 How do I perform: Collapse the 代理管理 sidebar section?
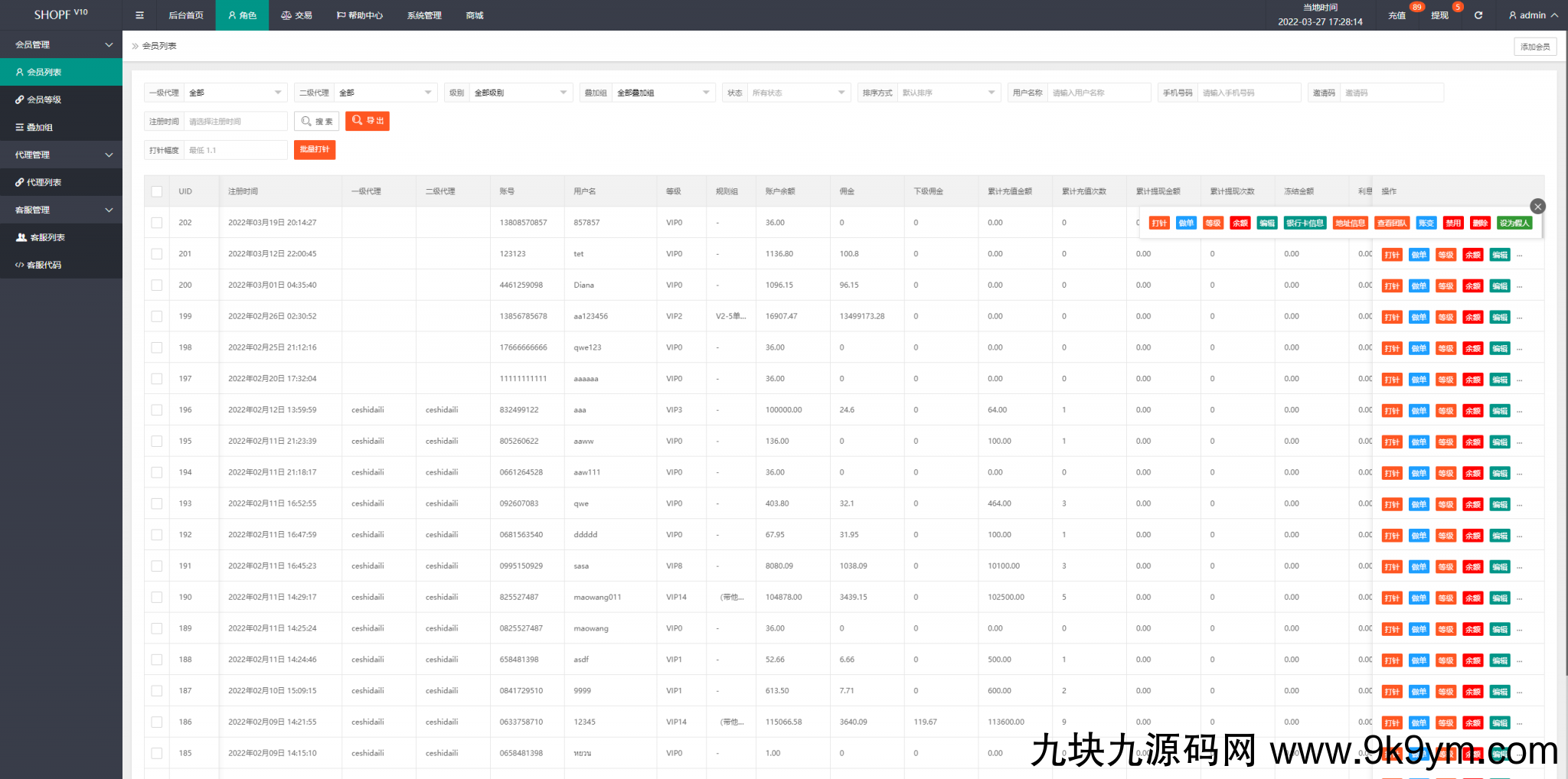tap(61, 155)
